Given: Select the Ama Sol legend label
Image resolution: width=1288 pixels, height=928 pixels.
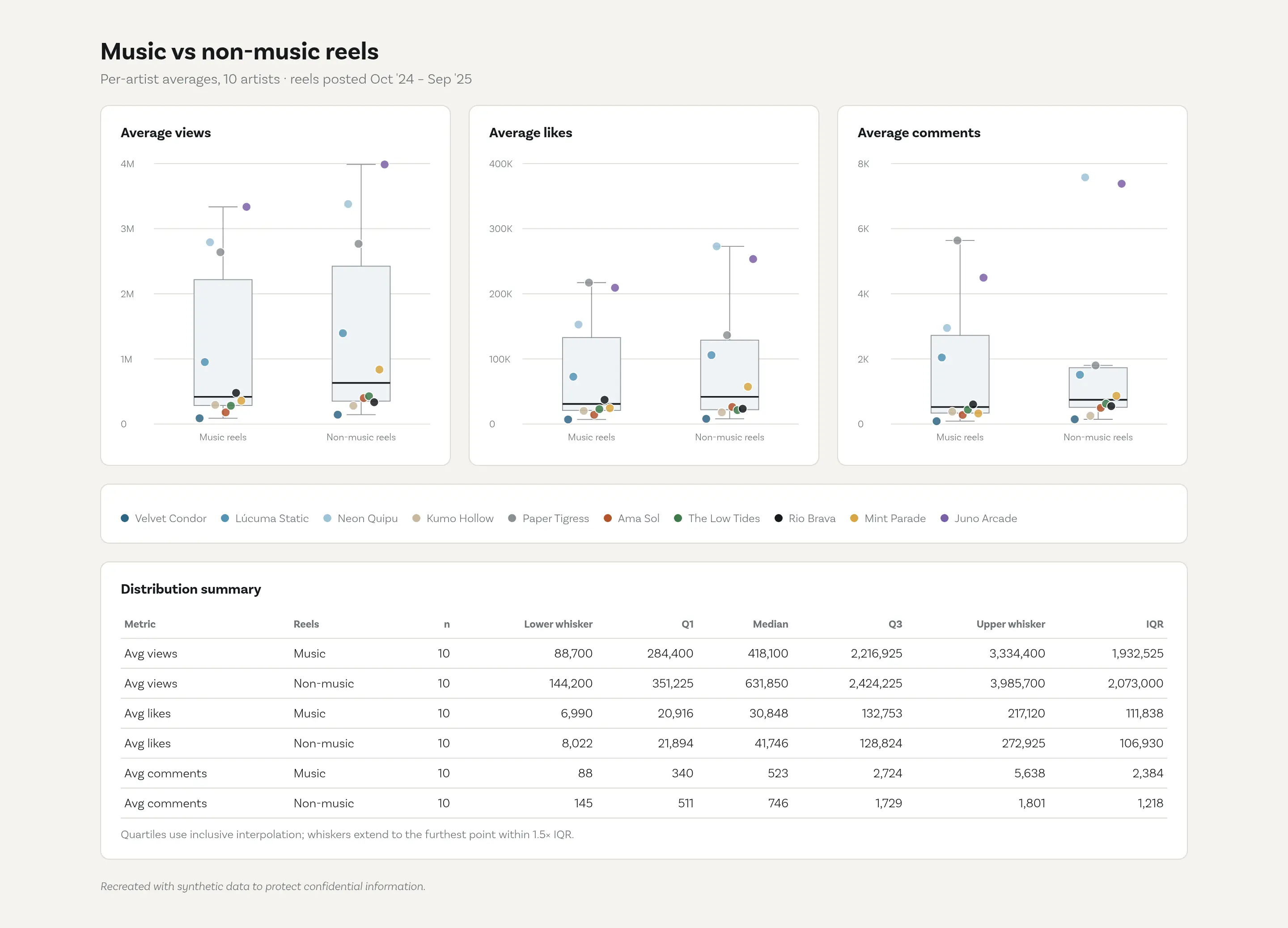Looking at the screenshot, I should tap(638, 518).
